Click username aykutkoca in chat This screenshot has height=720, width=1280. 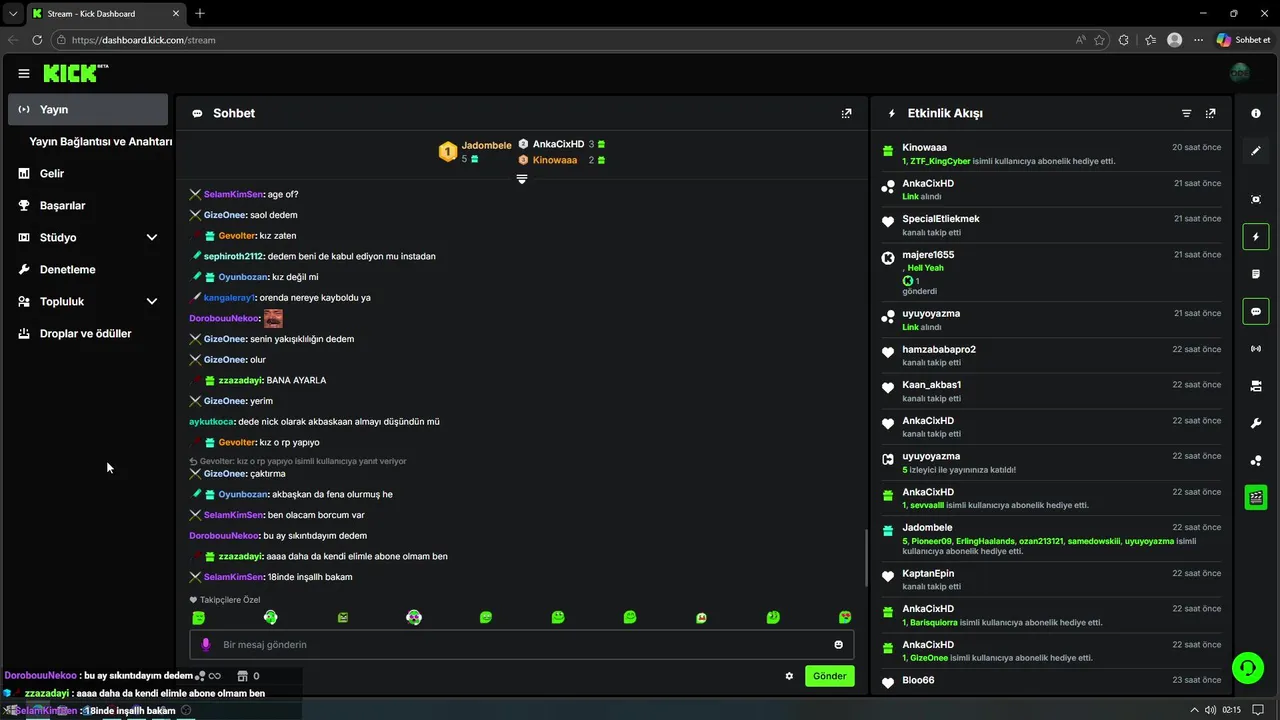coord(211,422)
